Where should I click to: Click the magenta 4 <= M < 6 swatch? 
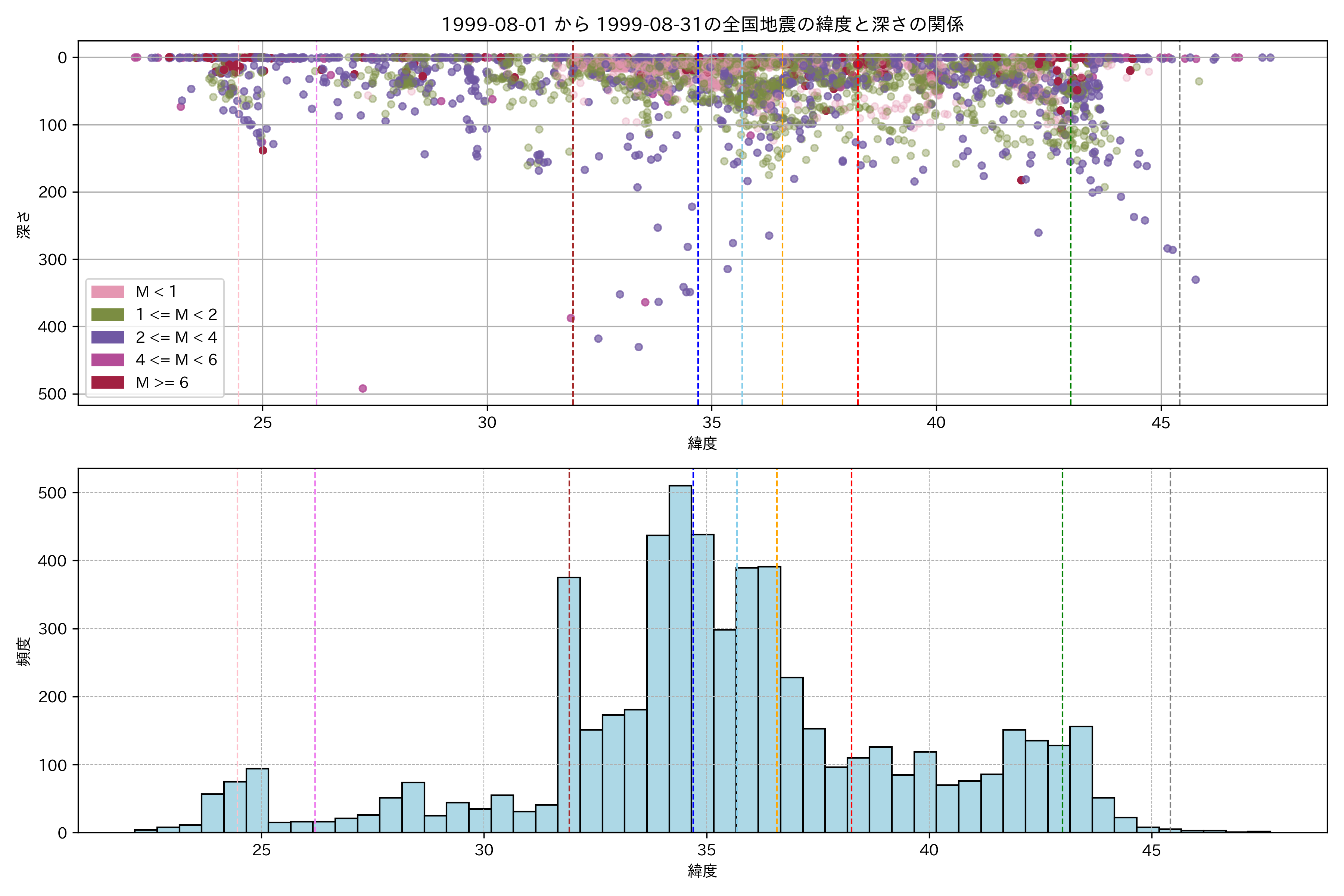[x=108, y=360]
